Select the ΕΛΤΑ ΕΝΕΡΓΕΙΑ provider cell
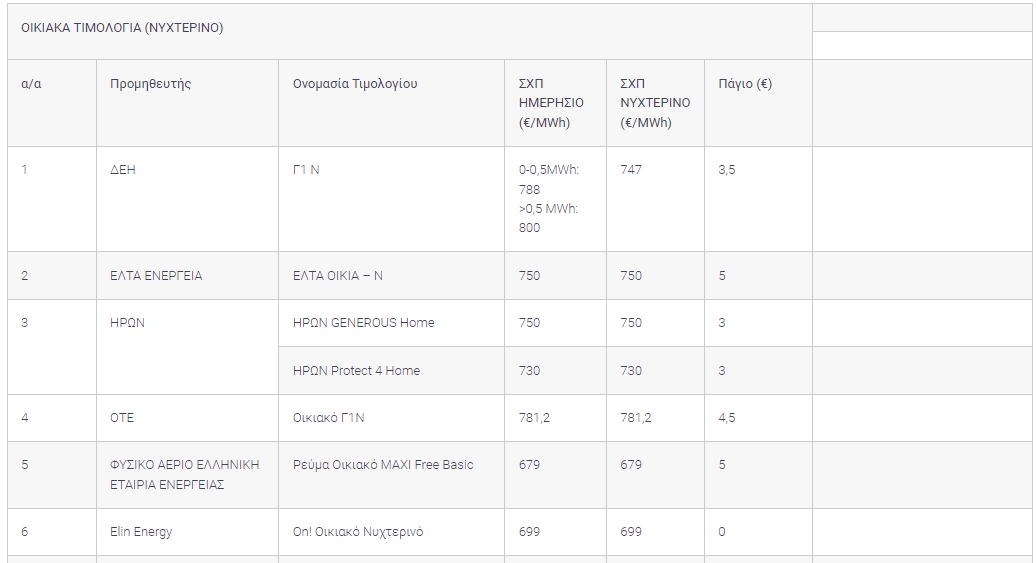 coord(156,276)
